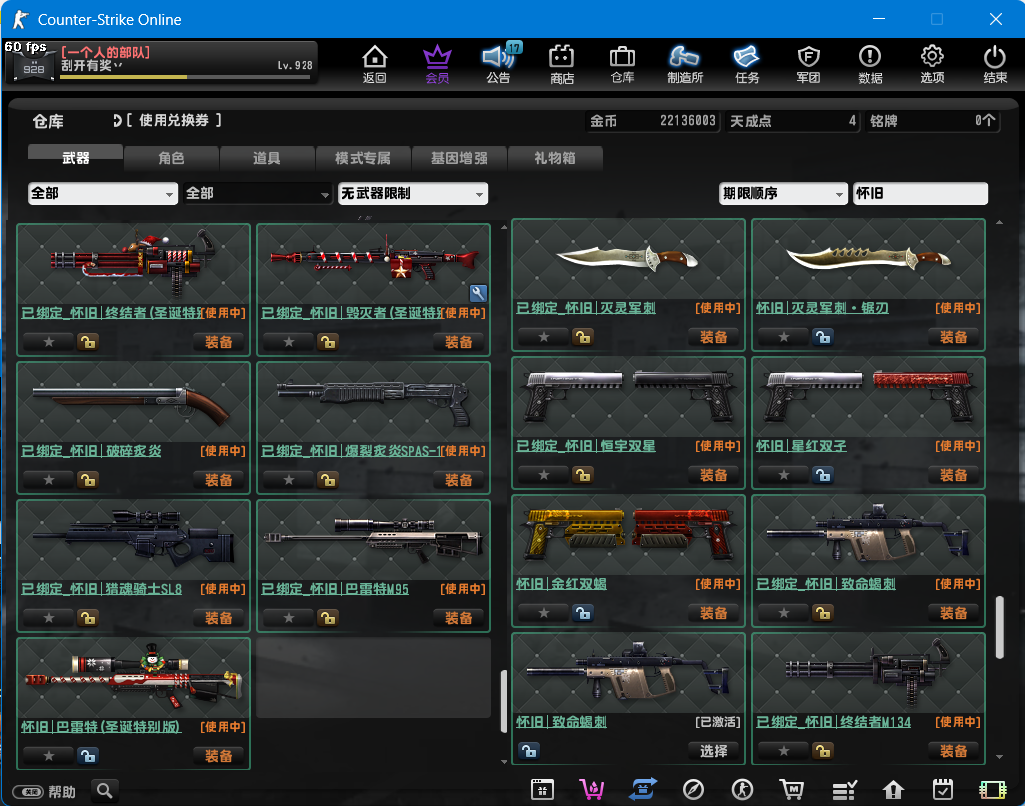Switch to the 模式专属 tab
Screen dimensions: 1025x806
363,158
